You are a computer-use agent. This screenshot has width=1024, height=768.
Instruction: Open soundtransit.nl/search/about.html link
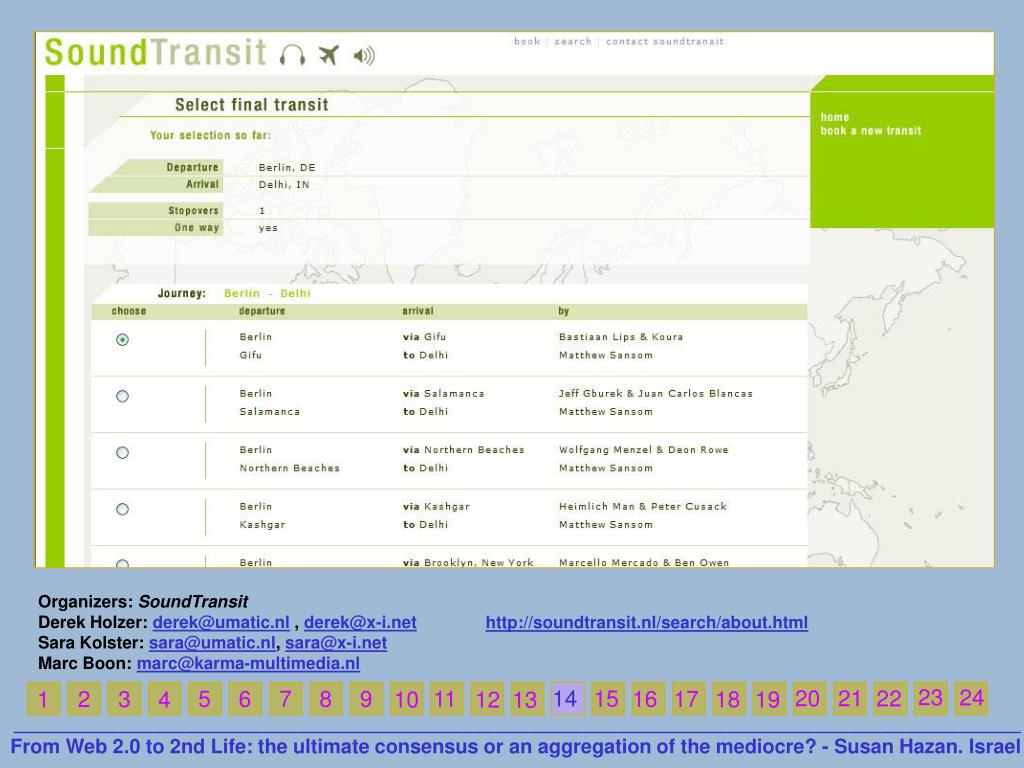pyautogui.click(x=647, y=622)
